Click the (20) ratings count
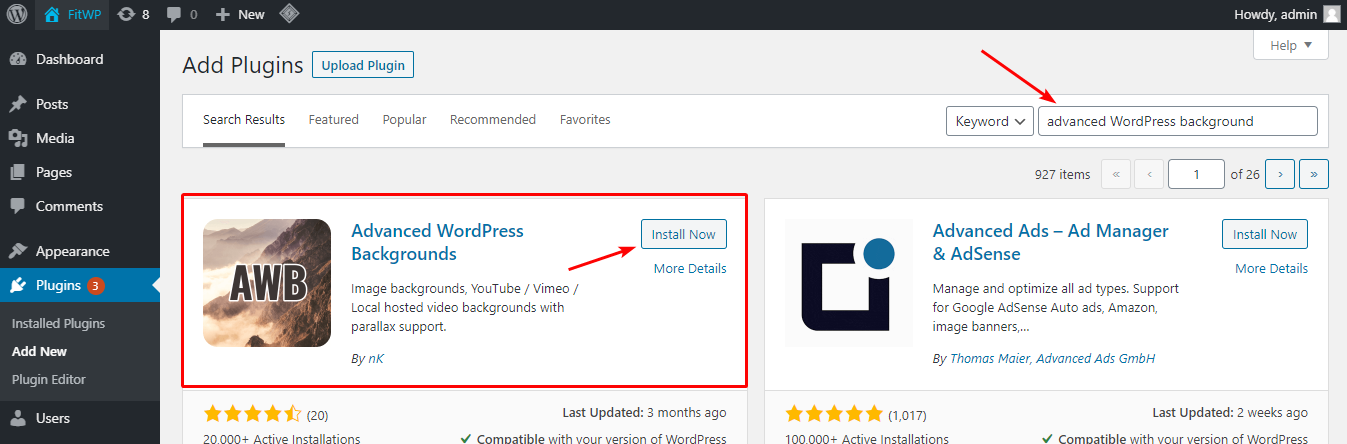The height and width of the screenshot is (444, 1347). tap(317, 413)
